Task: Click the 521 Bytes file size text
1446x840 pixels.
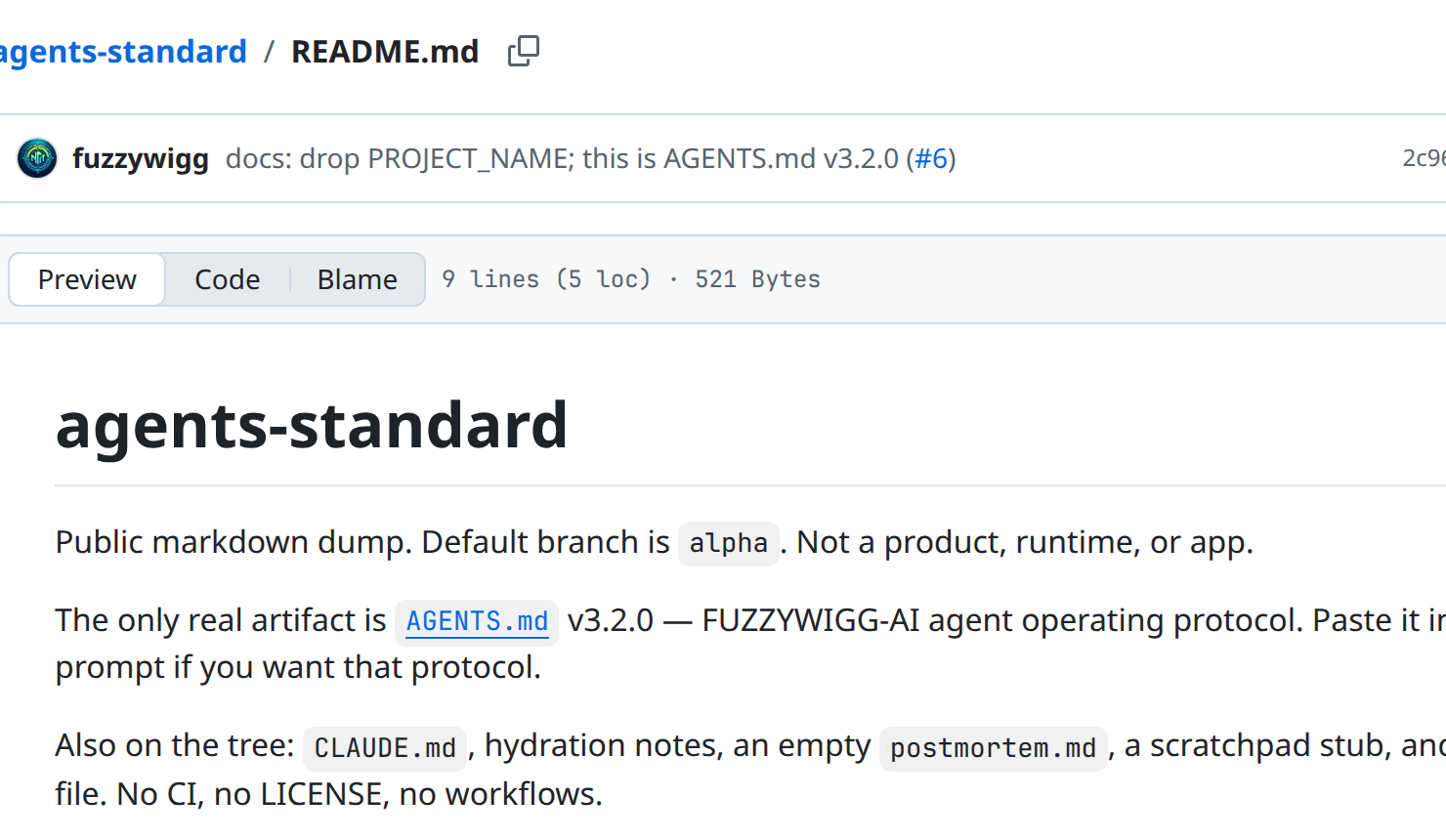Action: (757, 279)
